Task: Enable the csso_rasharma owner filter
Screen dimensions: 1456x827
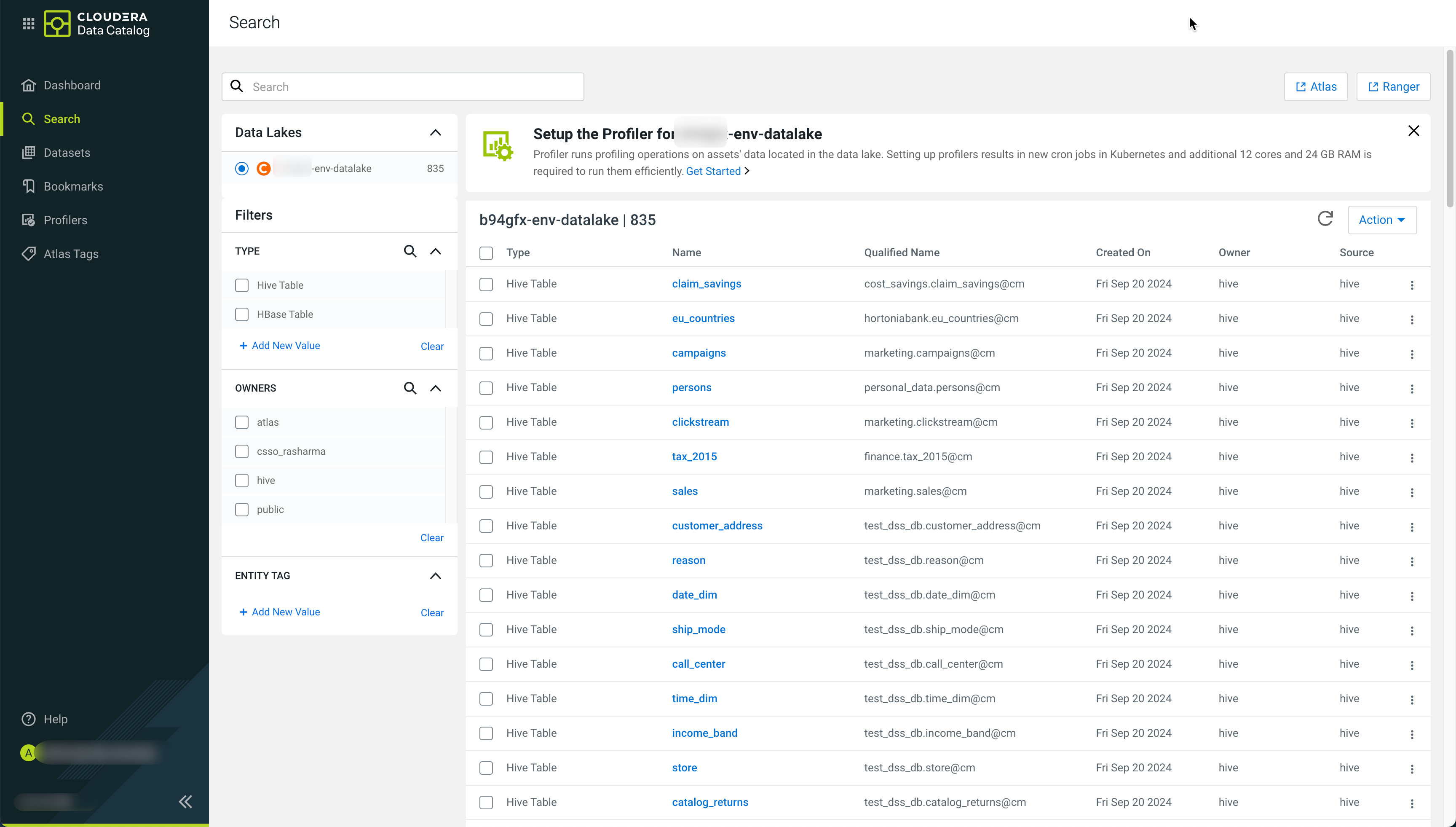Action: [242, 451]
